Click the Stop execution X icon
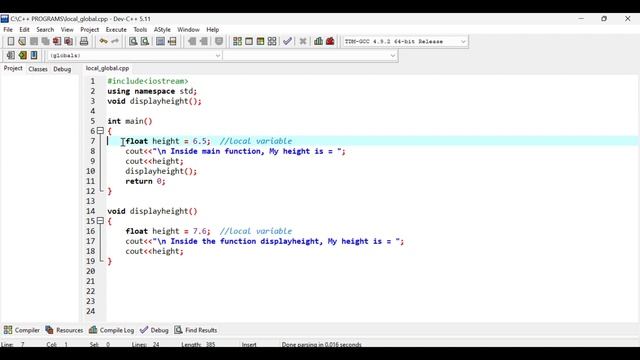 coord(303,41)
